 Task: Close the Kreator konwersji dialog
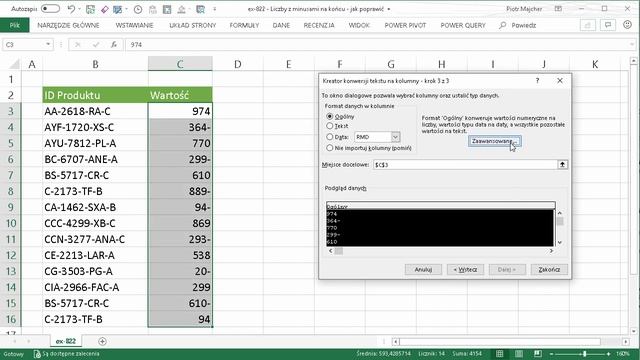click(x=560, y=81)
